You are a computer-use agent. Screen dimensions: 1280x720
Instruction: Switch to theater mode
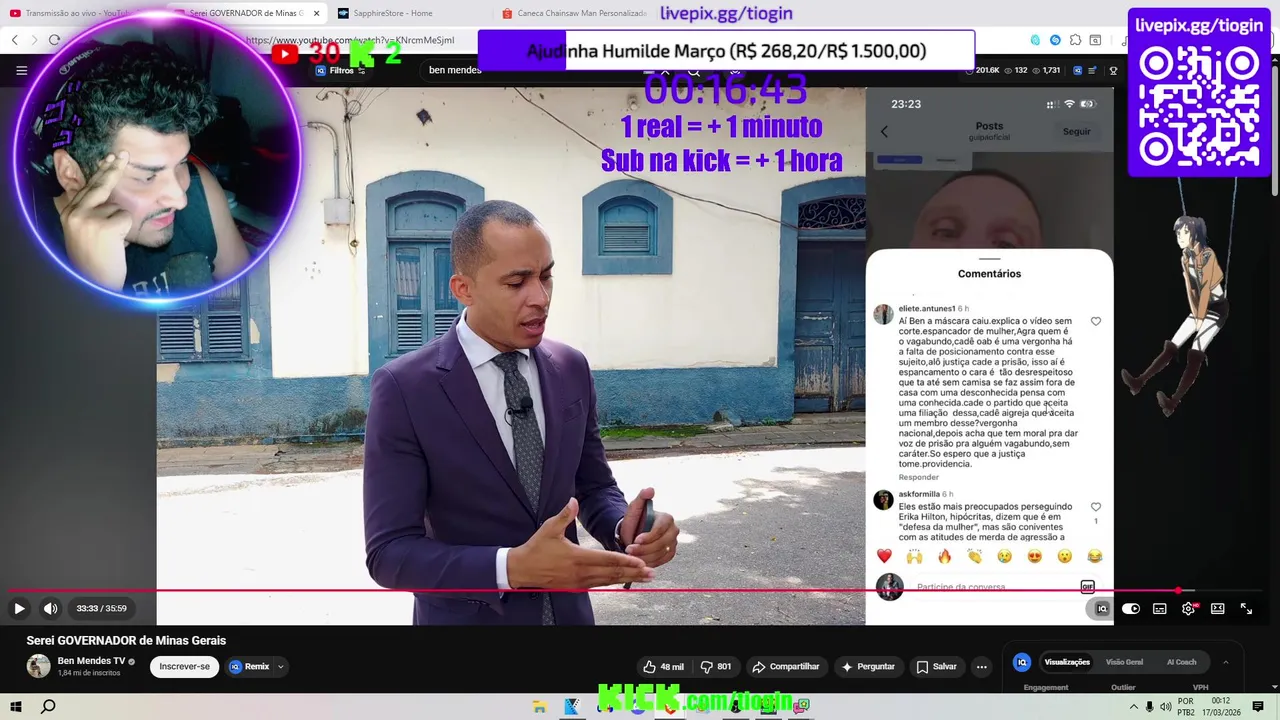(x=1218, y=608)
